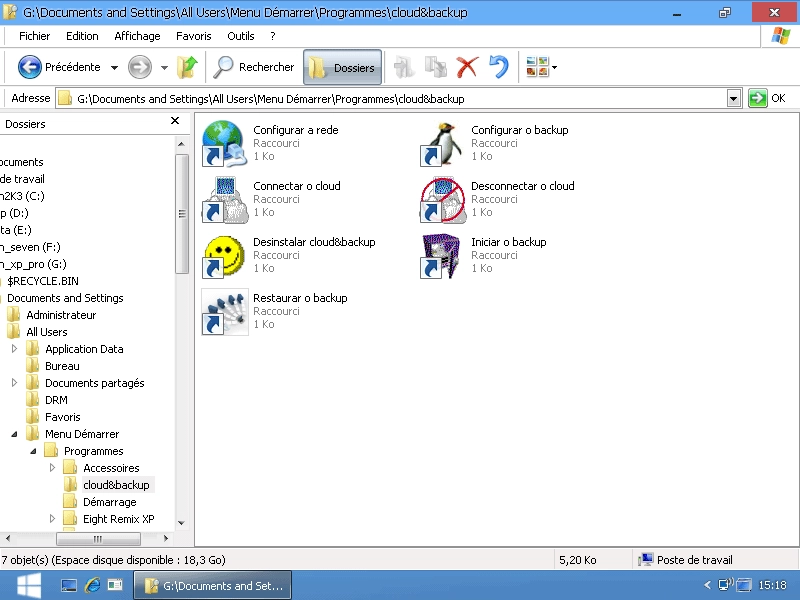This screenshot has height=600, width=800.
Task: Toggle the Dossiers folder pane button
Action: [342, 67]
